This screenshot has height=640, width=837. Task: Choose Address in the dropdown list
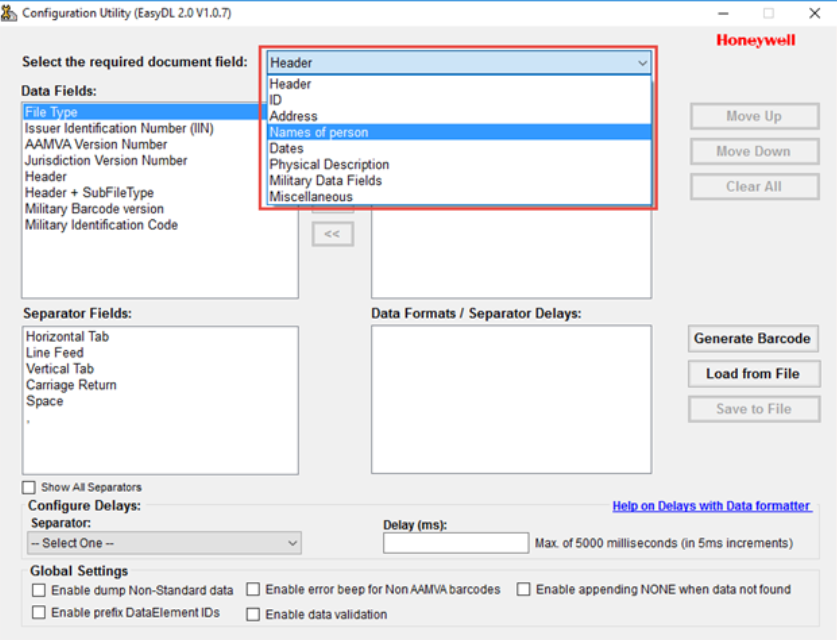click(459, 116)
